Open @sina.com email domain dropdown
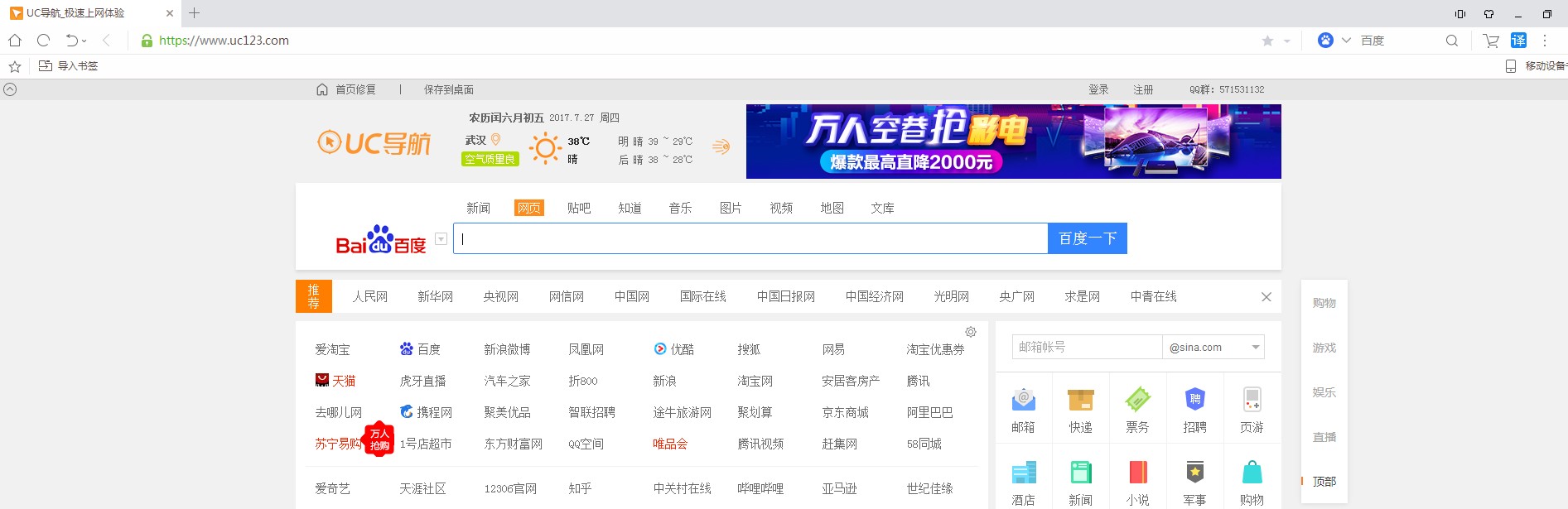Viewport: 1568px width, 509px height. (1213, 347)
